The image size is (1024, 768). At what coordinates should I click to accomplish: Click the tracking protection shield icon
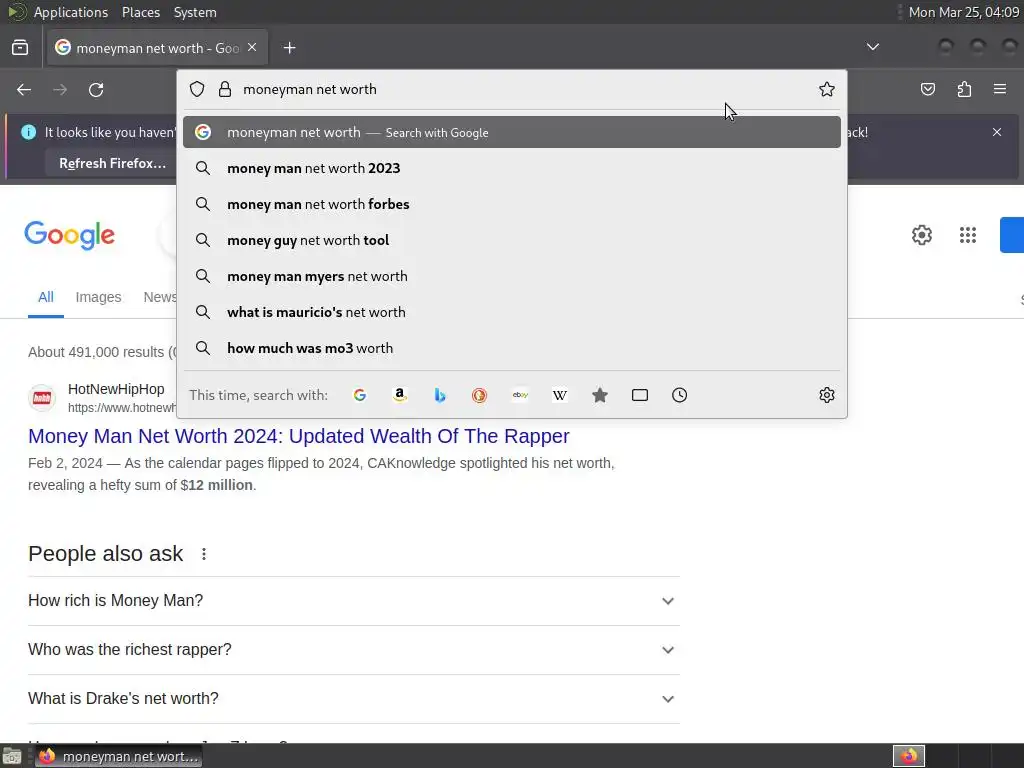(x=197, y=89)
